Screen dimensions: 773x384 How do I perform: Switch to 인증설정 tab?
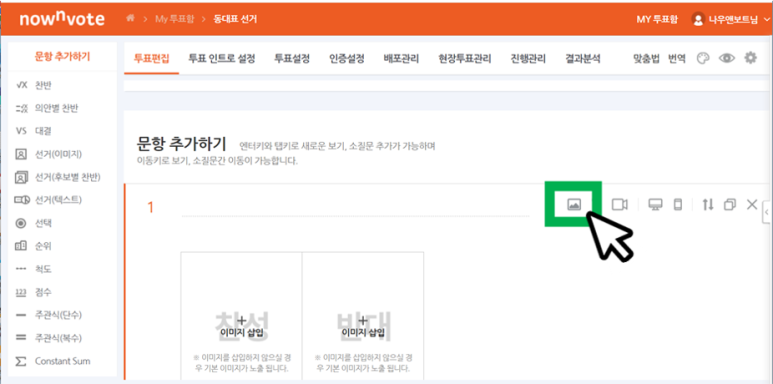coord(347,59)
